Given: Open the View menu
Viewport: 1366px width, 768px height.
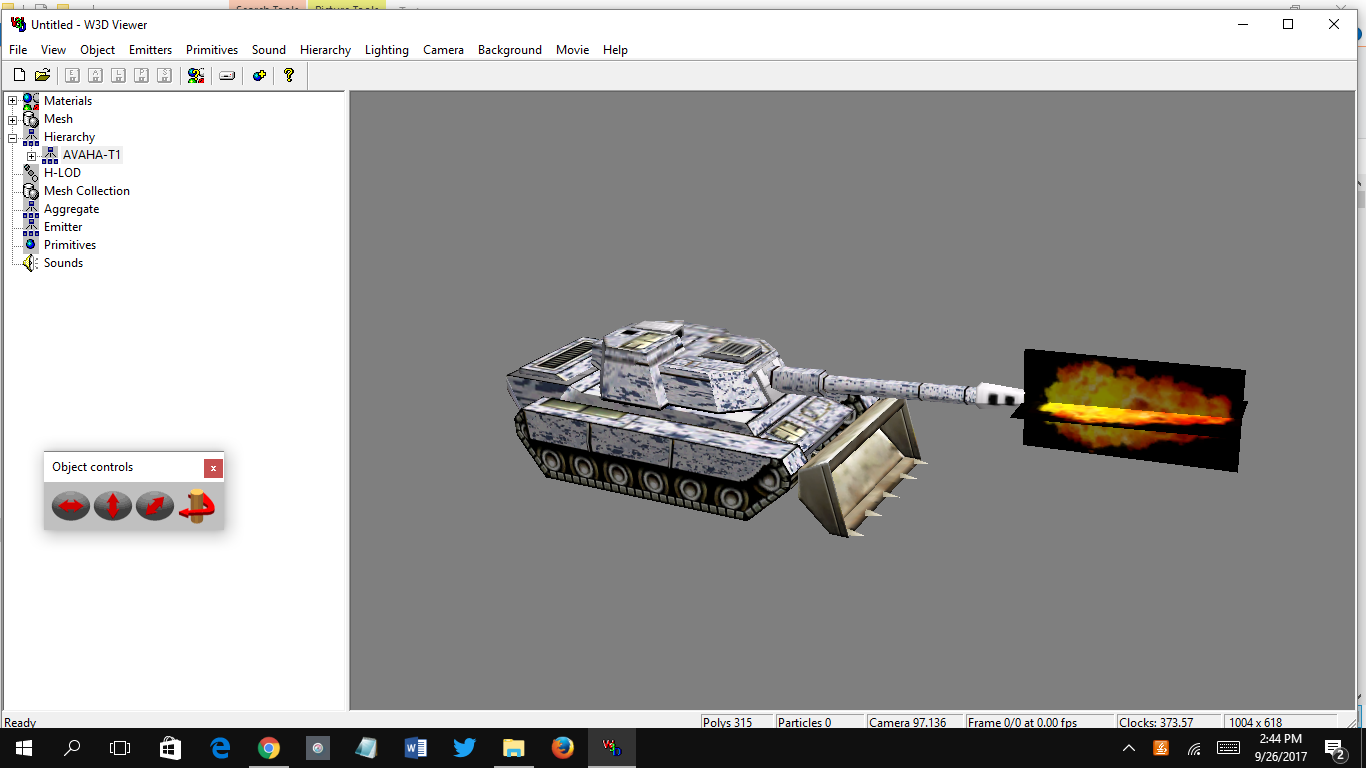Looking at the screenshot, I should pyautogui.click(x=53, y=50).
